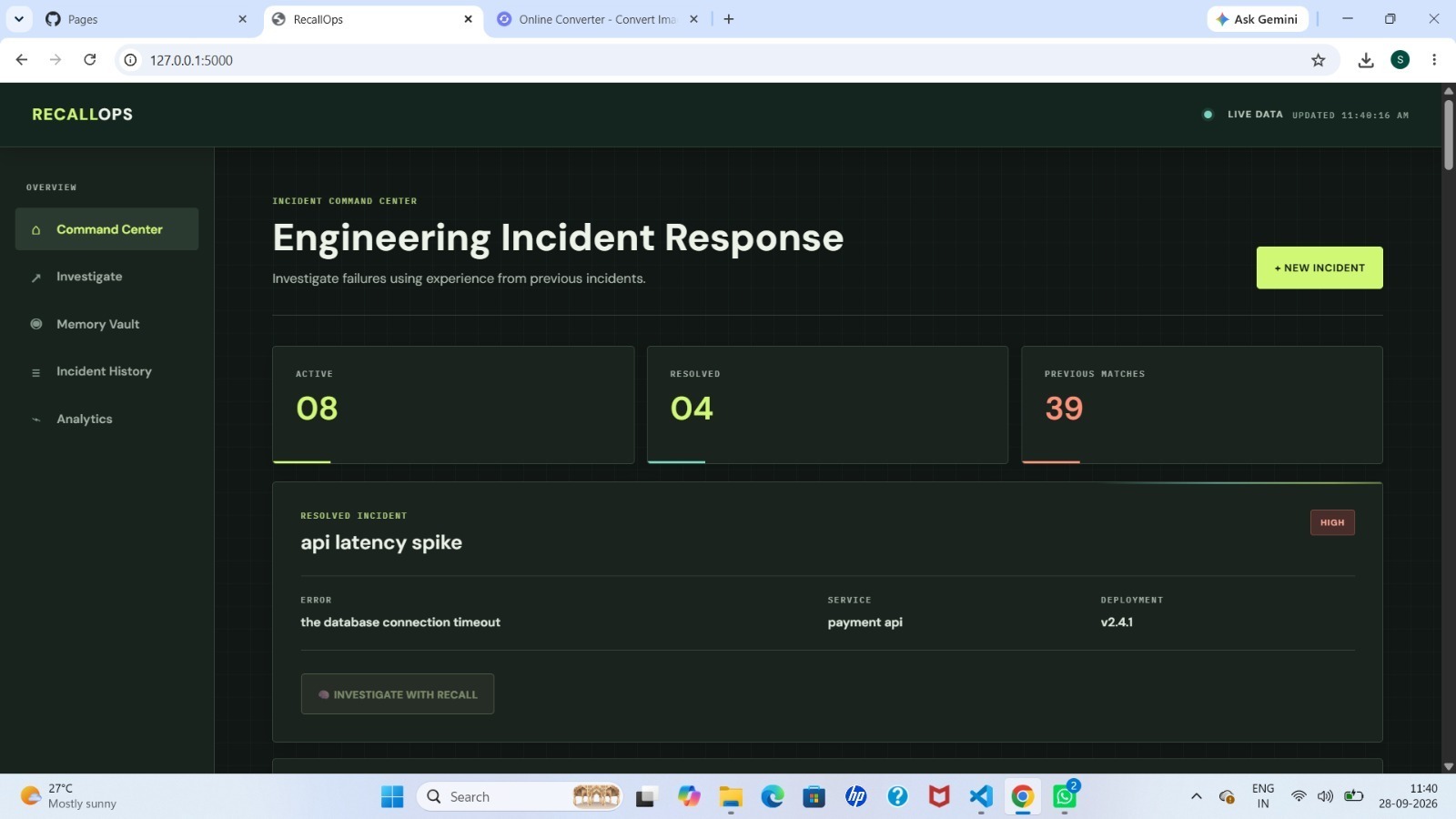Open Chrome's three-dot menu
Screen dimensions: 1456x819
tap(1434, 60)
